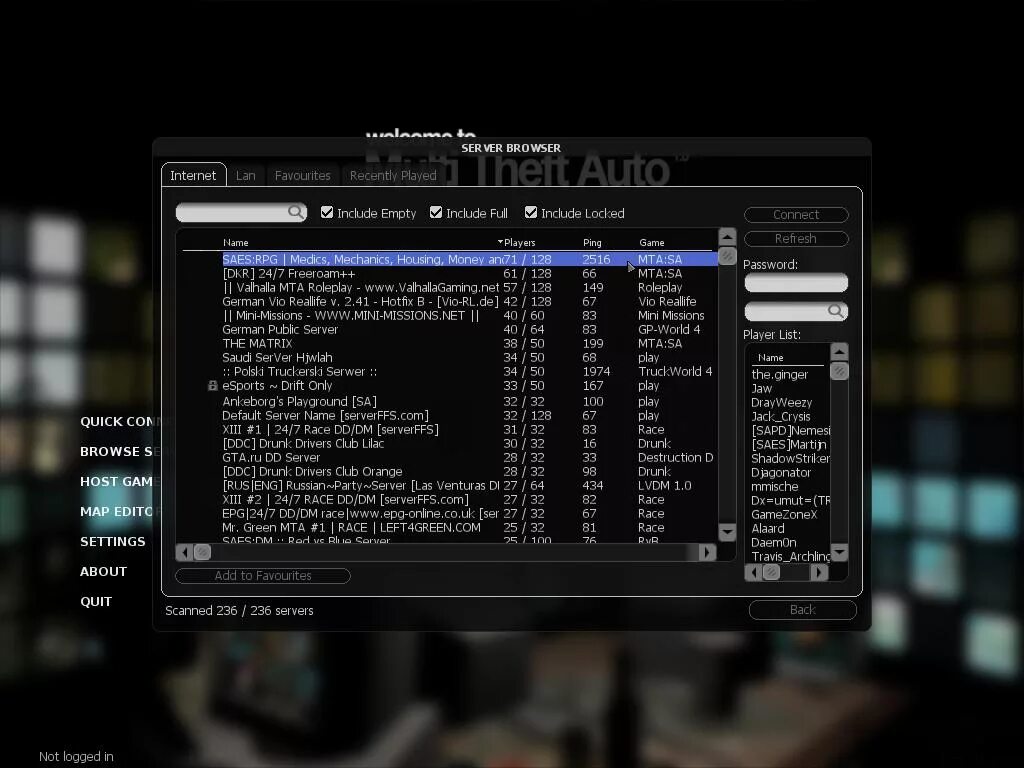The width and height of the screenshot is (1024, 768).
Task: Select the [DKR] 24/7 Freeroam++ server
Action: 470,274
